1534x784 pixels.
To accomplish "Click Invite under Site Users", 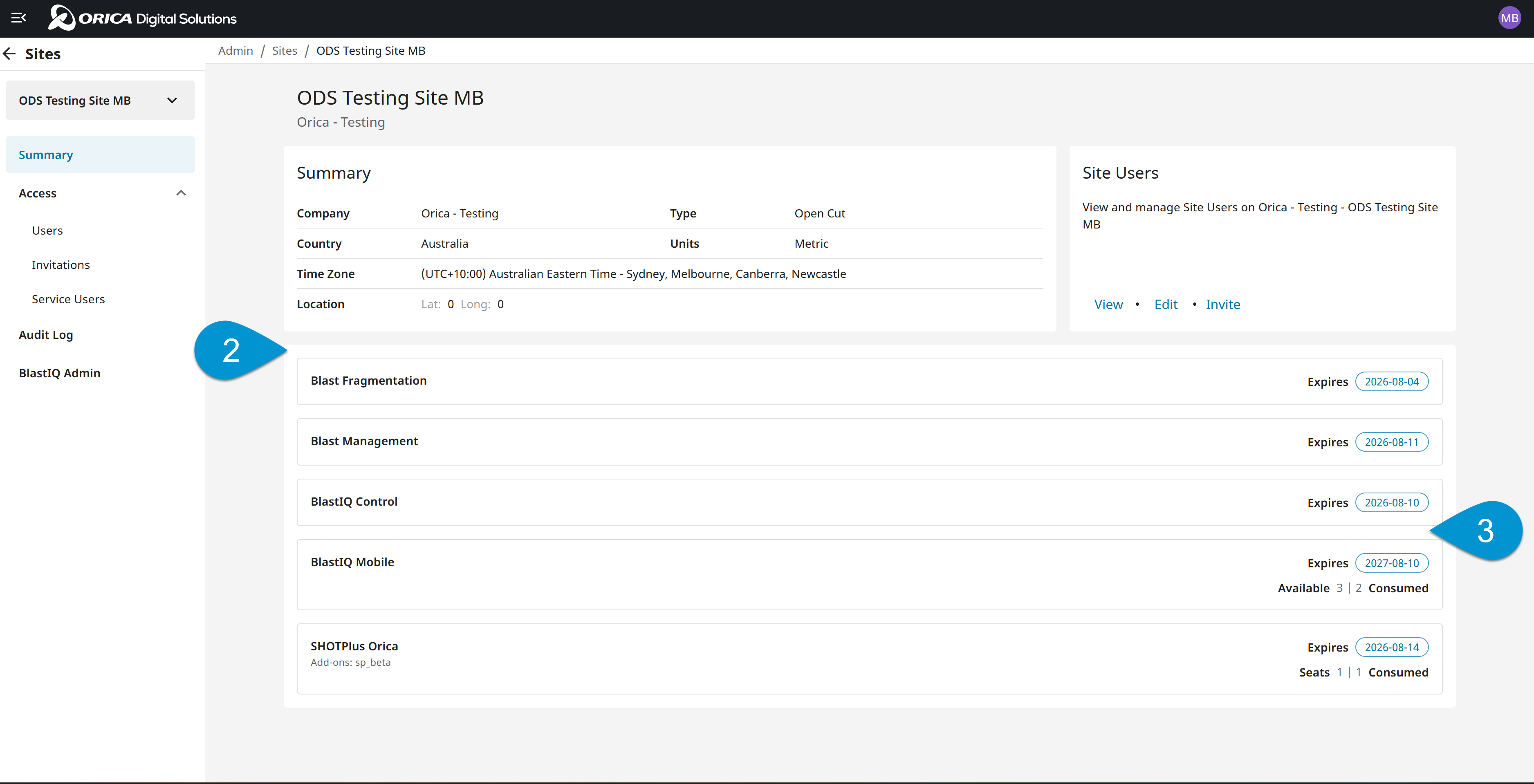I will coord(1222,304).
